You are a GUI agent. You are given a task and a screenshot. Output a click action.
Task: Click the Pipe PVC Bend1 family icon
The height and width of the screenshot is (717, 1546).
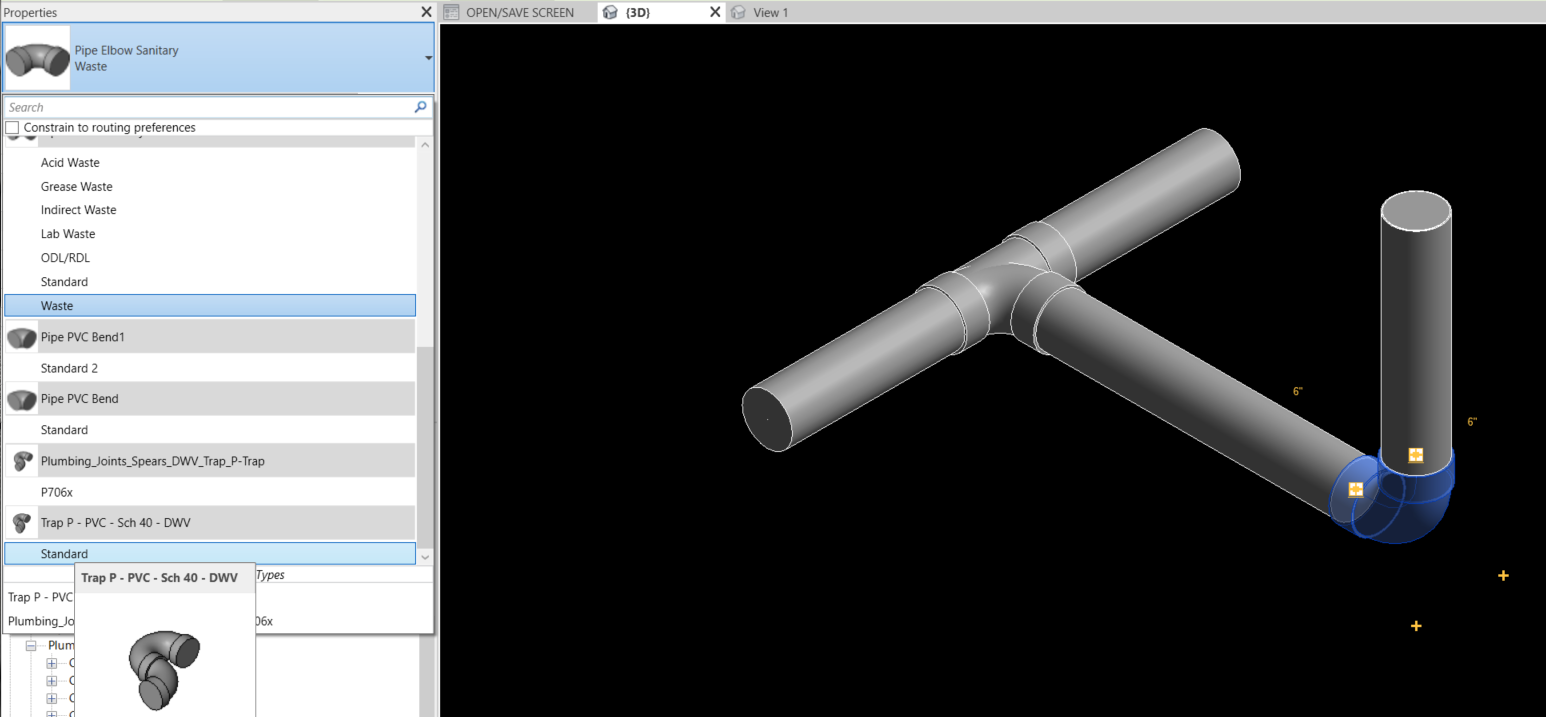click(21, 337)
